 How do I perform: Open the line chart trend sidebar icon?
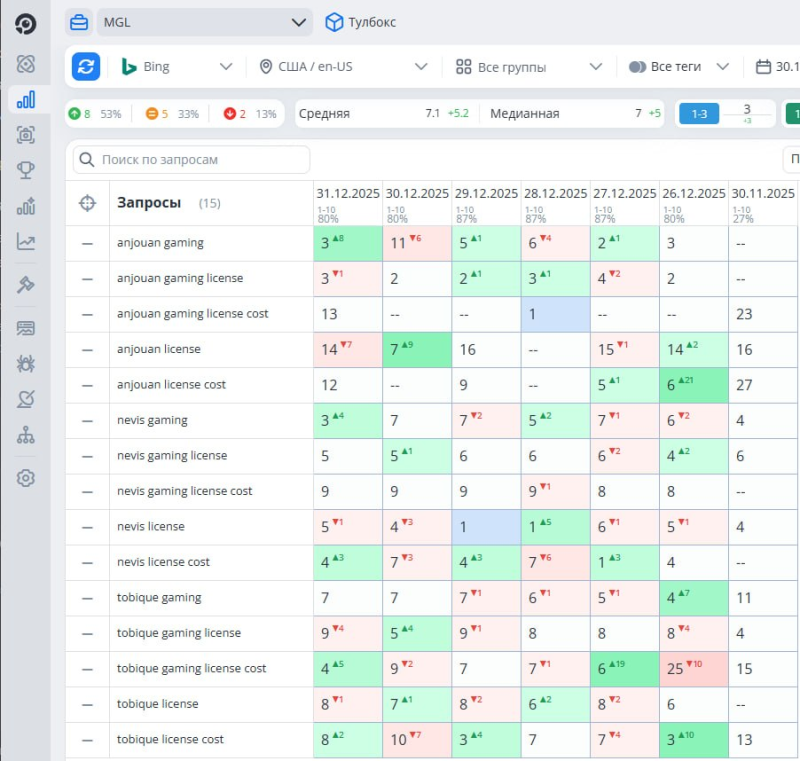click(x=26, y=241)
